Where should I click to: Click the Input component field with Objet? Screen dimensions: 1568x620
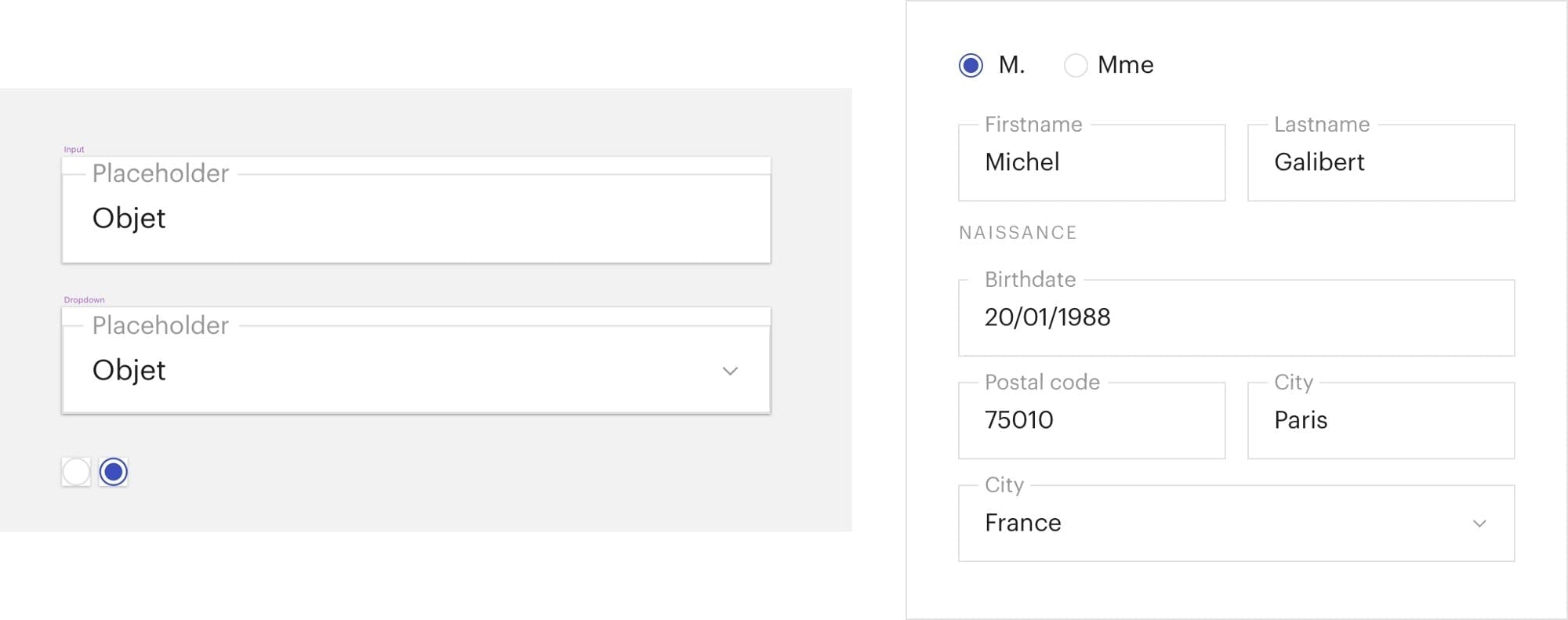[x=416, y=210]
